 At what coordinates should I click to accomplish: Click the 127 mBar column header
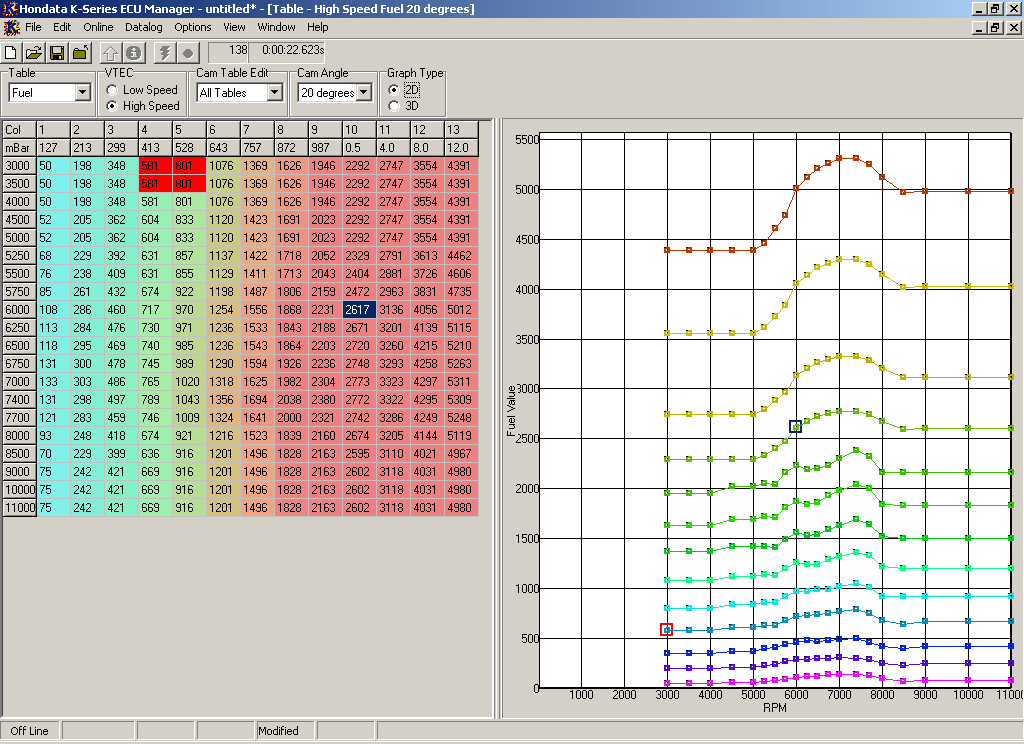(53, 148)
